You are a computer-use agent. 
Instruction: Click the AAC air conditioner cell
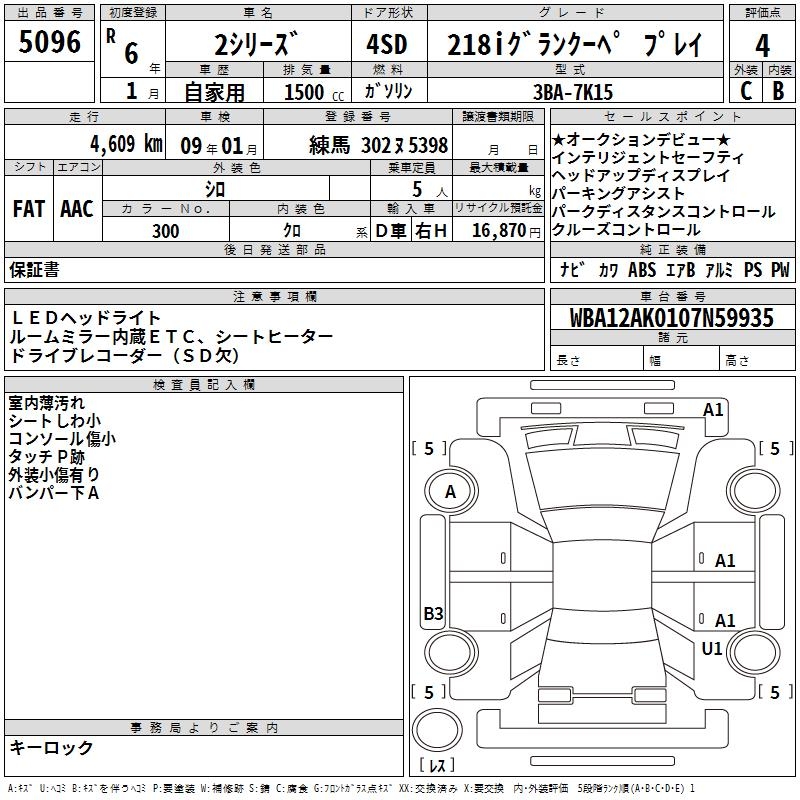coord(76,208)
